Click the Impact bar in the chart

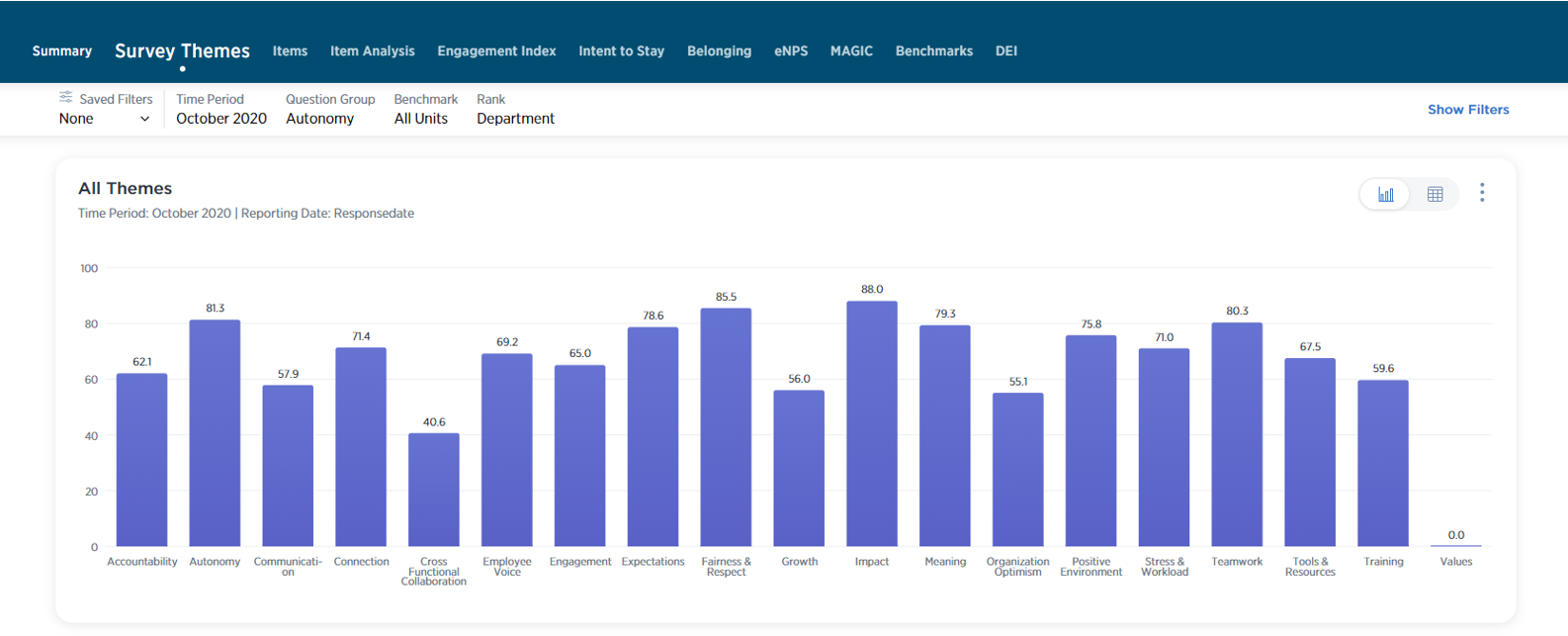click(x=871, y=425)
